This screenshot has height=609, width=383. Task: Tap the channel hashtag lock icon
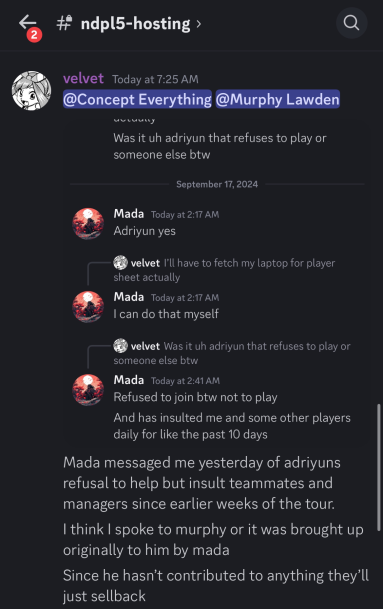(x=64, y=23)
